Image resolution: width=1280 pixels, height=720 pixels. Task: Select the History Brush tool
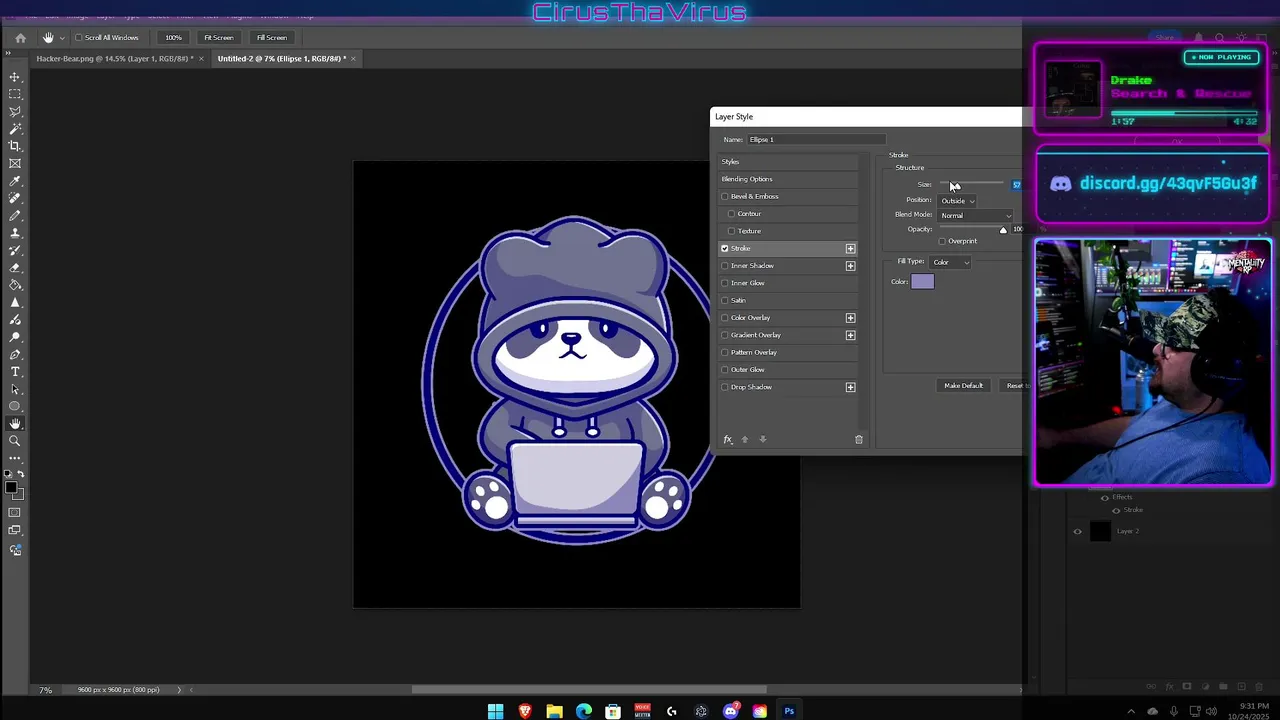[15, 250]
